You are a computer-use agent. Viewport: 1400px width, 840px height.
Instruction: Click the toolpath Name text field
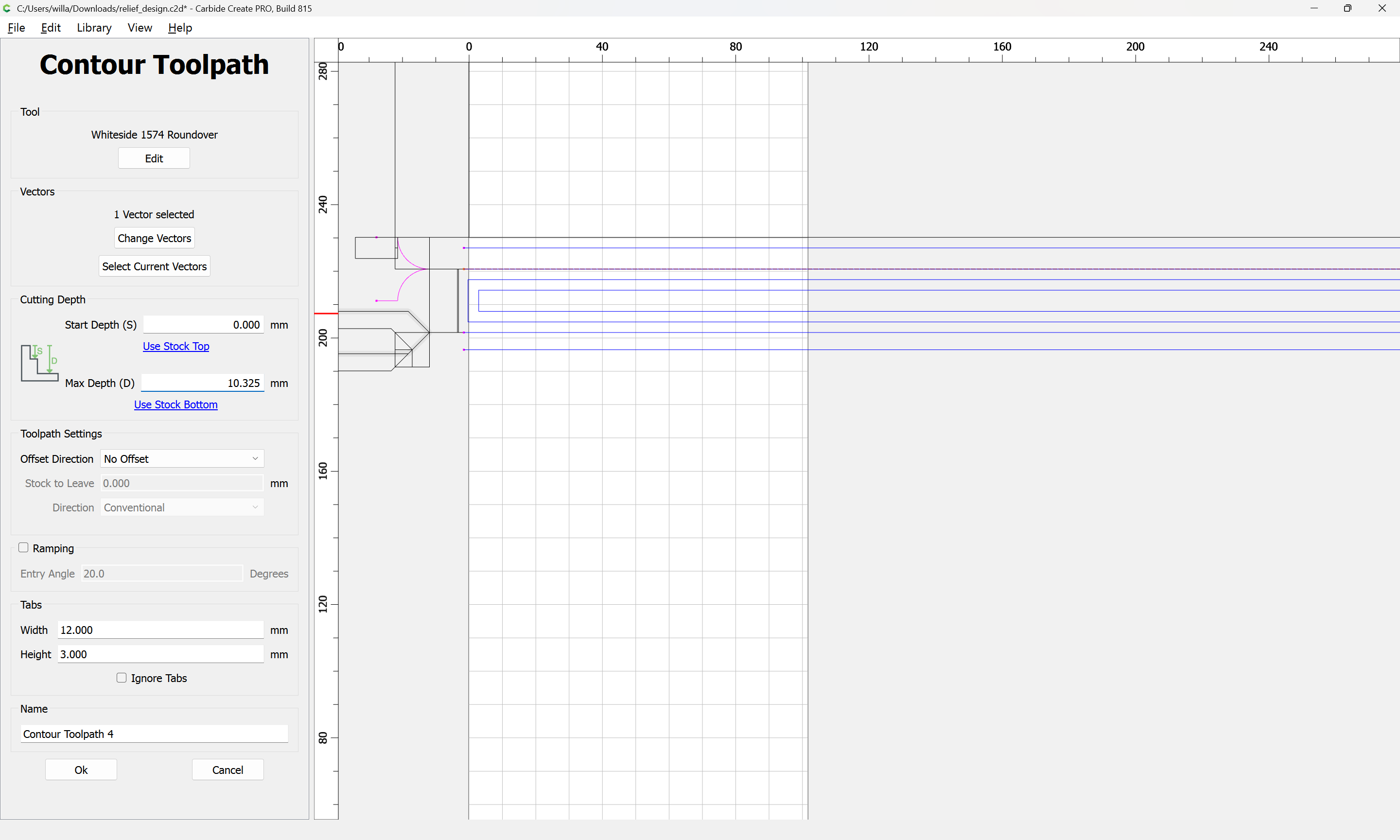pos(155,734)
